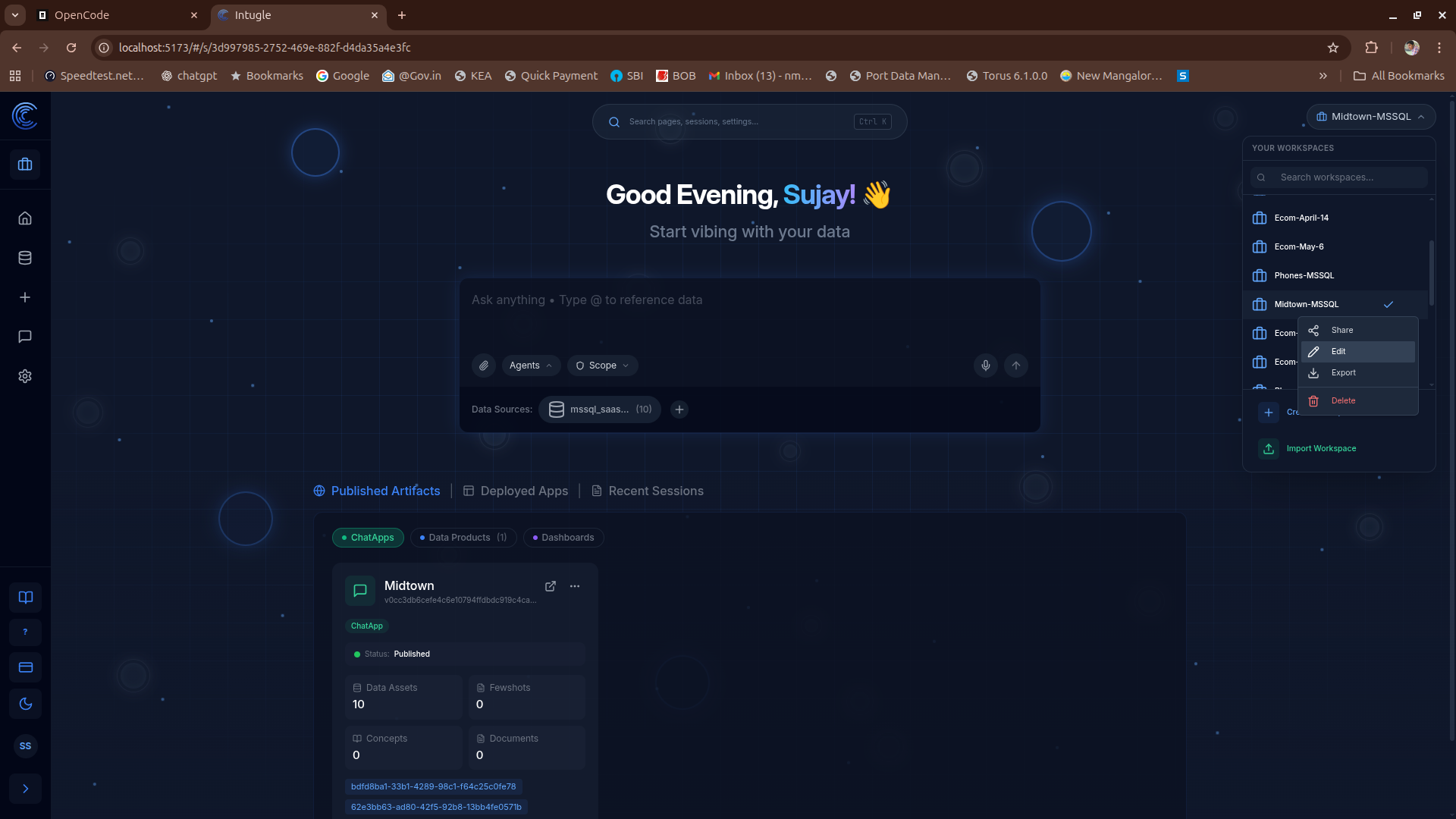This screenshot has height=819, width=1456.
Task: Click the Data Assets 10 tile
Action: click(403, 697)
